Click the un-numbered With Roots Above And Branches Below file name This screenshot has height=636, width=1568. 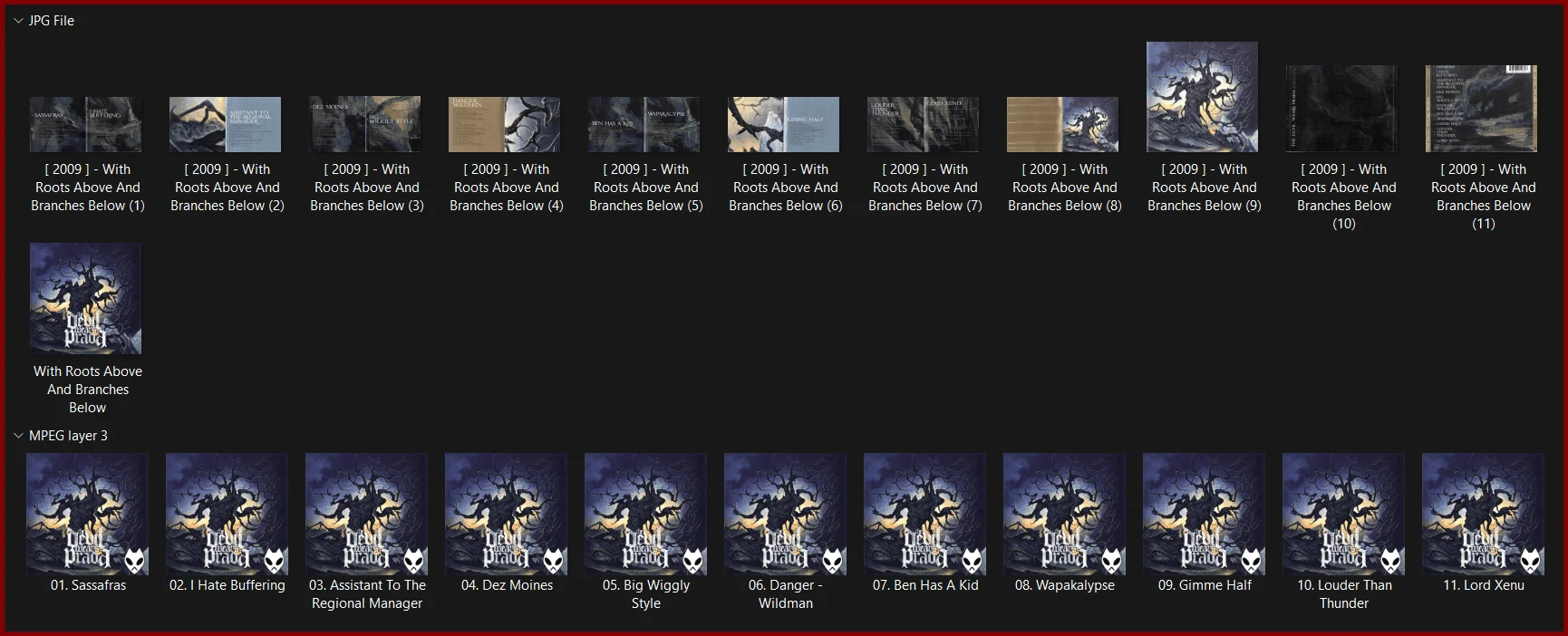click(x=88, y=390)
